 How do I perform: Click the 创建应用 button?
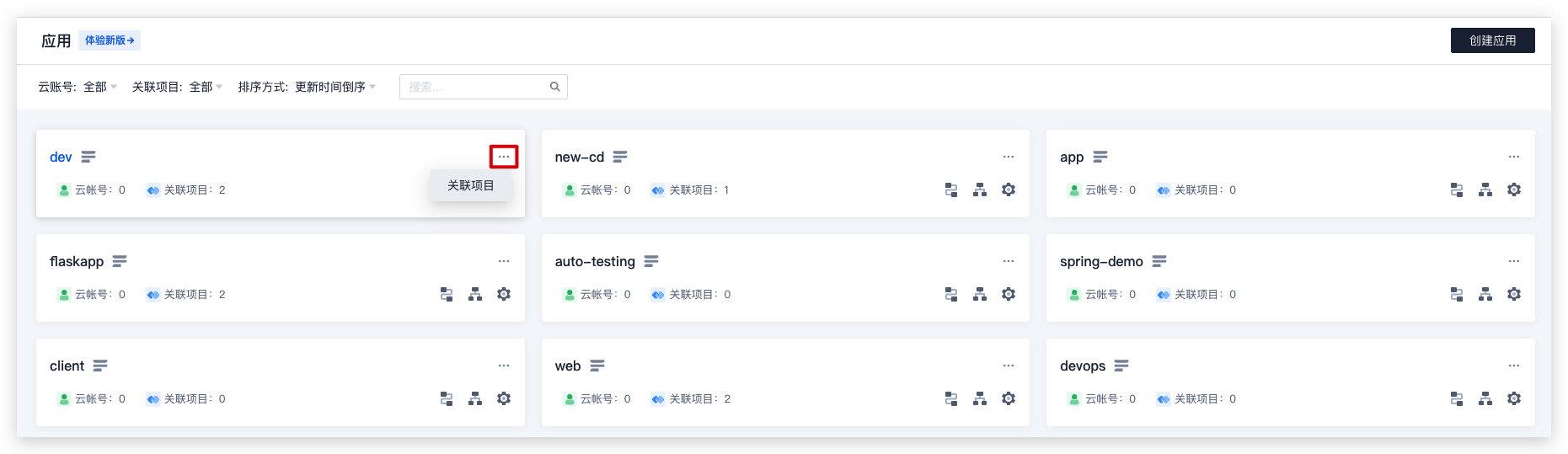[x=1492, y=40]
